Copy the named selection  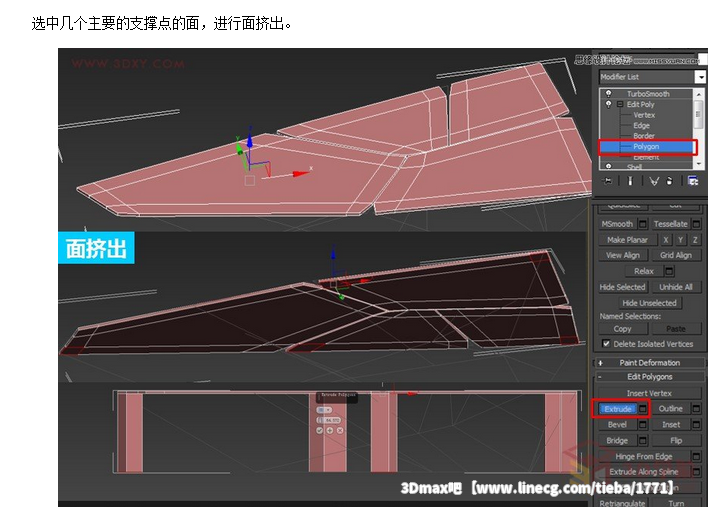click(623, 329)
